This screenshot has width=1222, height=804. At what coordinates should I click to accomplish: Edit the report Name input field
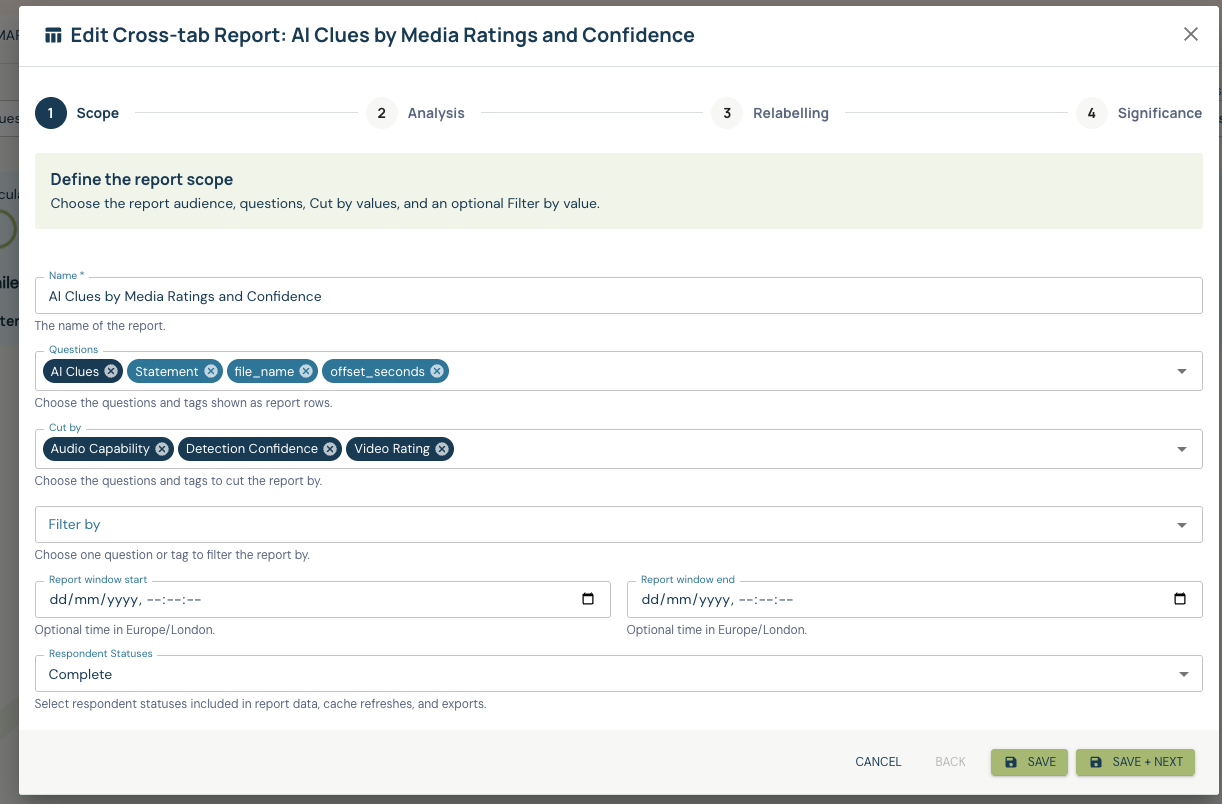(618, 296)
